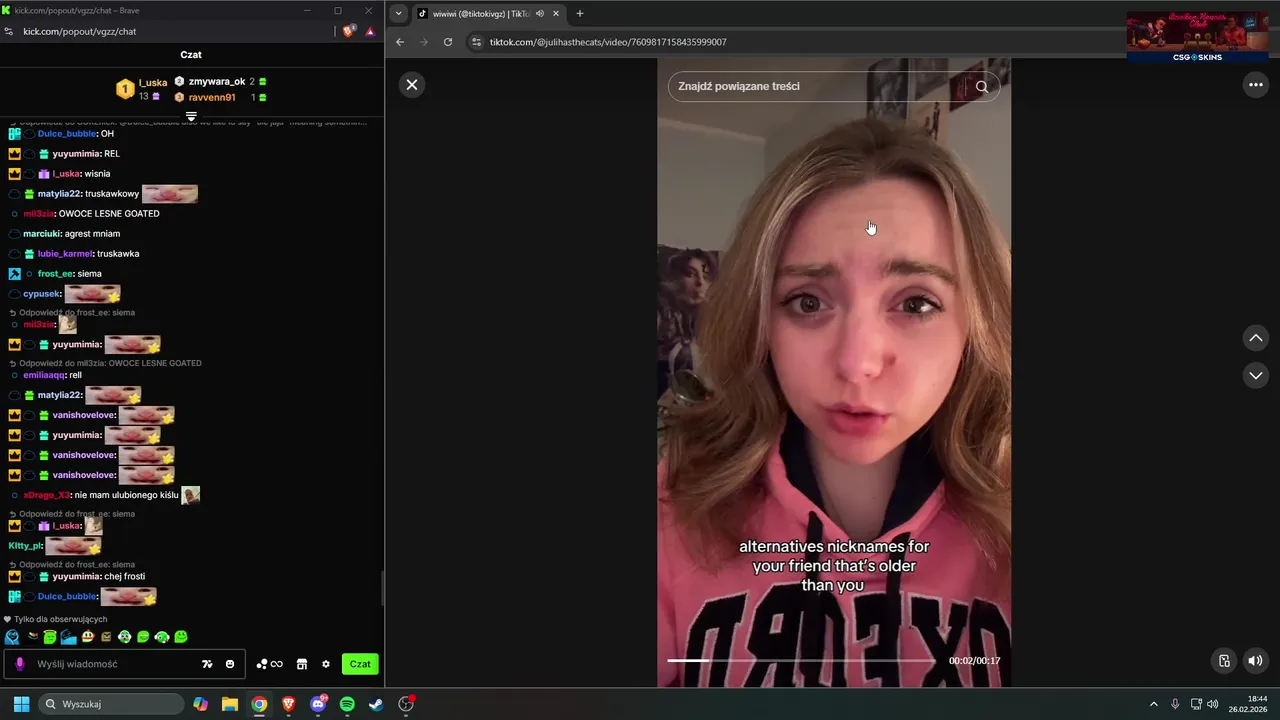The image size is (1280, 720).
Task: Switch to Chrome on the taskbar
Action: pos(259,704)
